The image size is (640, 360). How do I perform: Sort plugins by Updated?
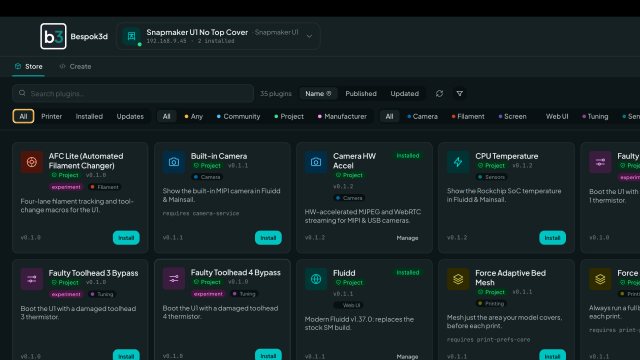coord(404,93)
